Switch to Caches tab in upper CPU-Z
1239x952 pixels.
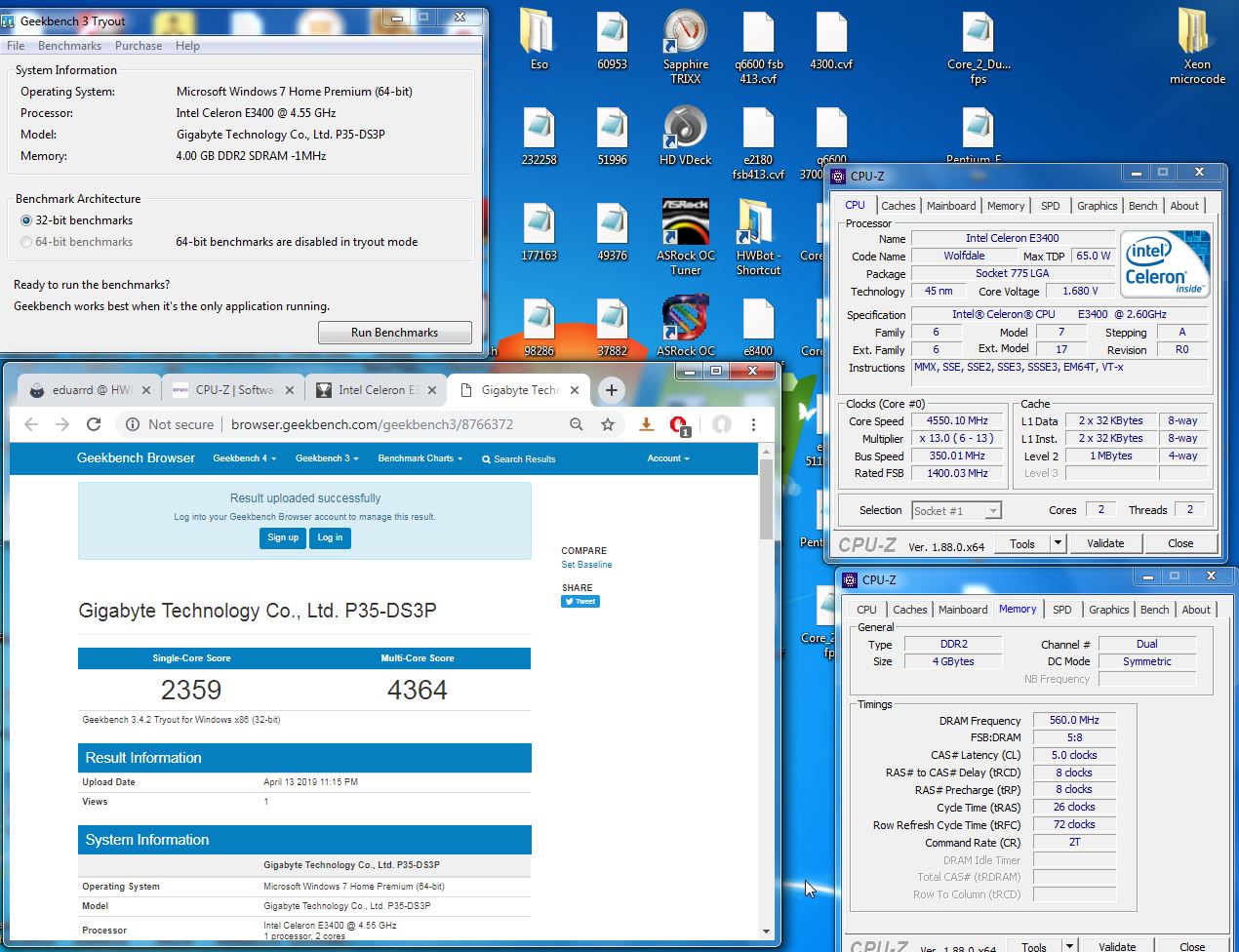tap(898, 206)
